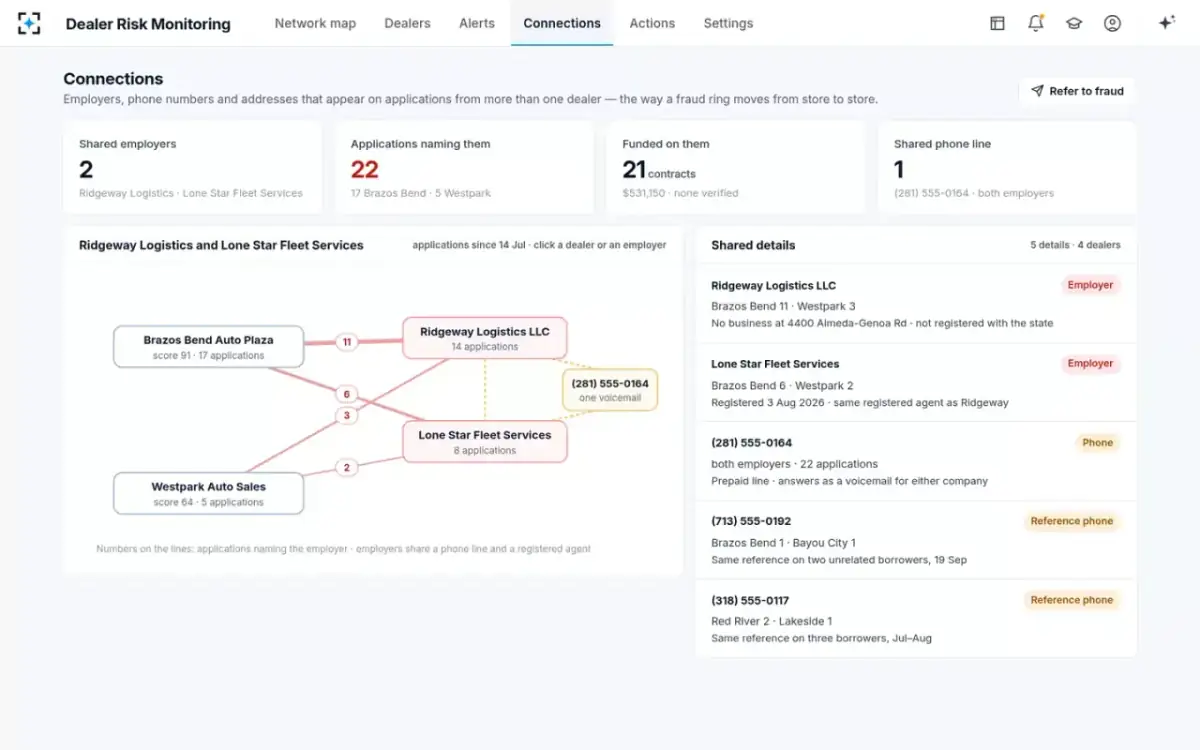Click 'applications since 14 Jul' note
Image resolution: width=1200 pixels, height=750 pixels.
tap(470, 245)
